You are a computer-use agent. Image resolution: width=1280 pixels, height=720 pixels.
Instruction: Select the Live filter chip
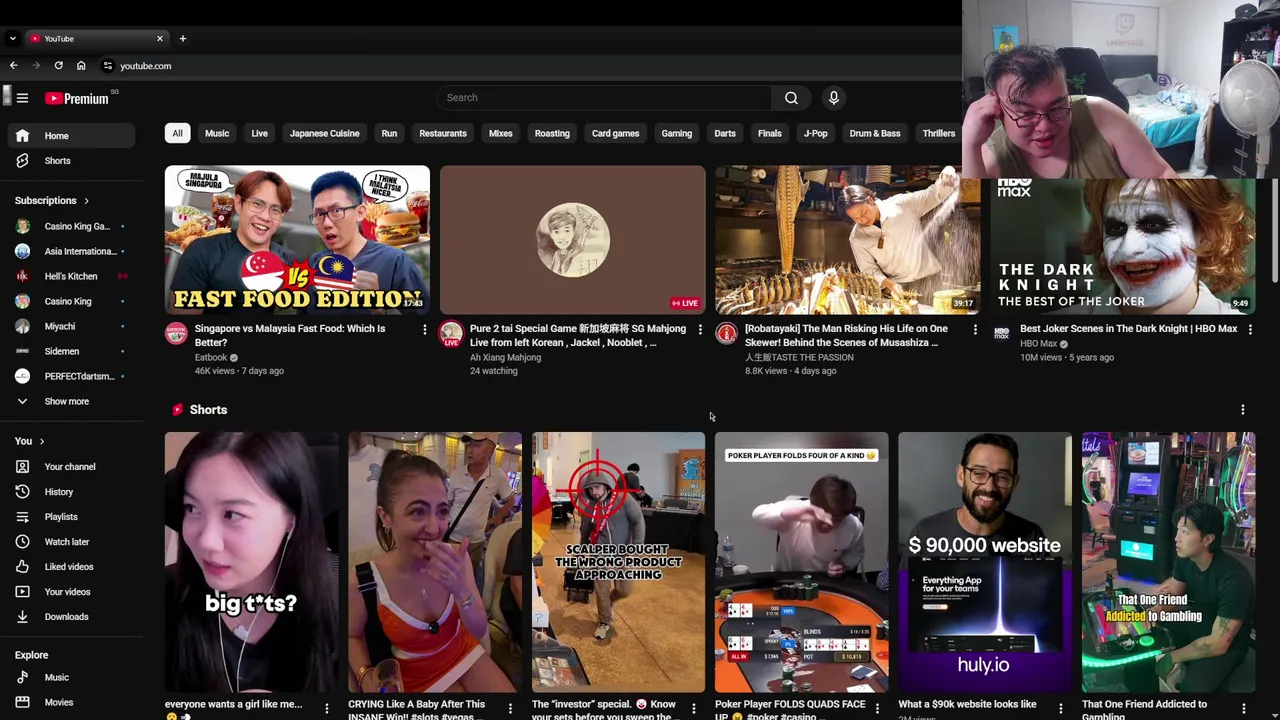[259, 133]
